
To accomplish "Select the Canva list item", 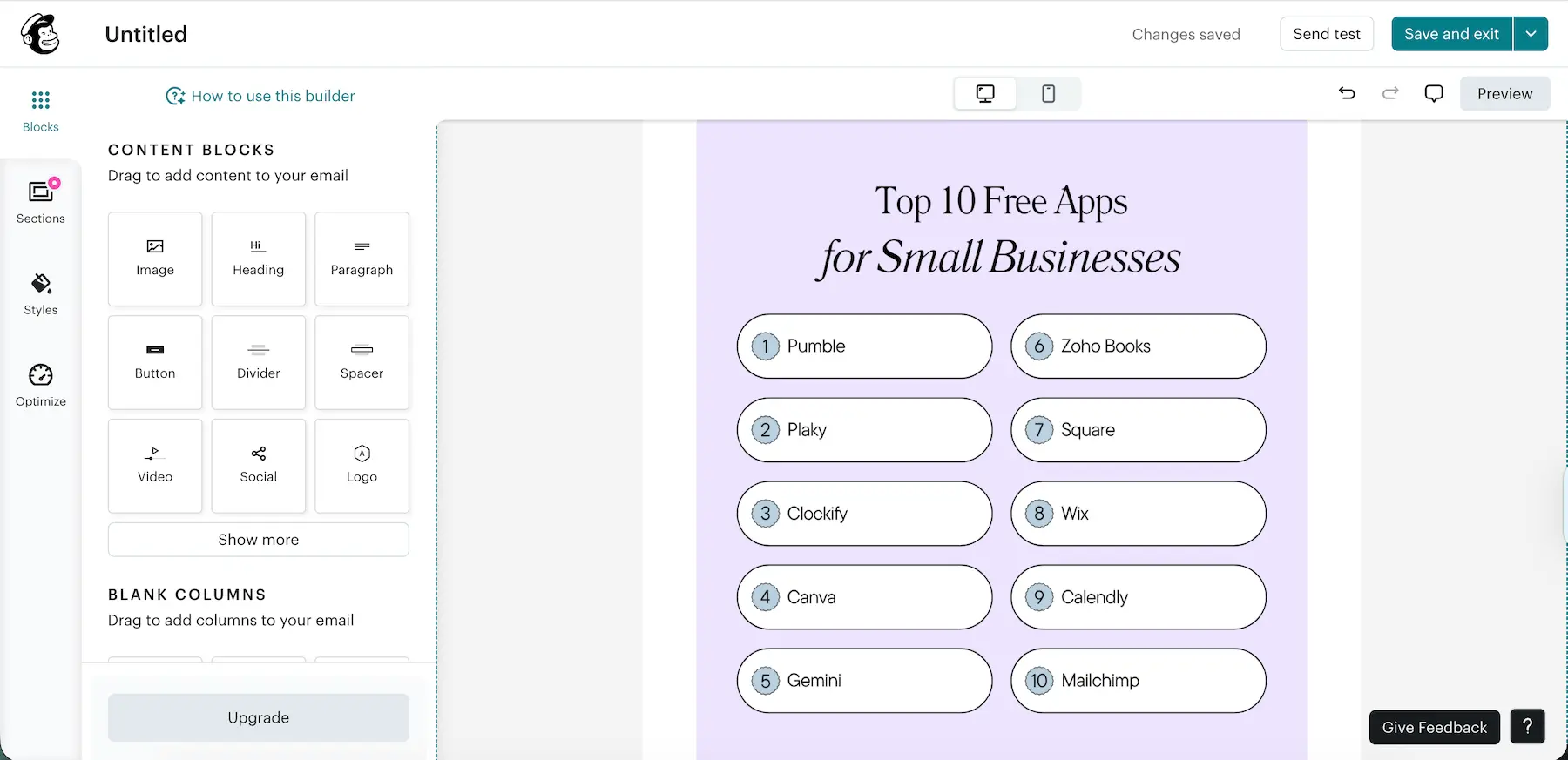I will click(x=864, y=597).
